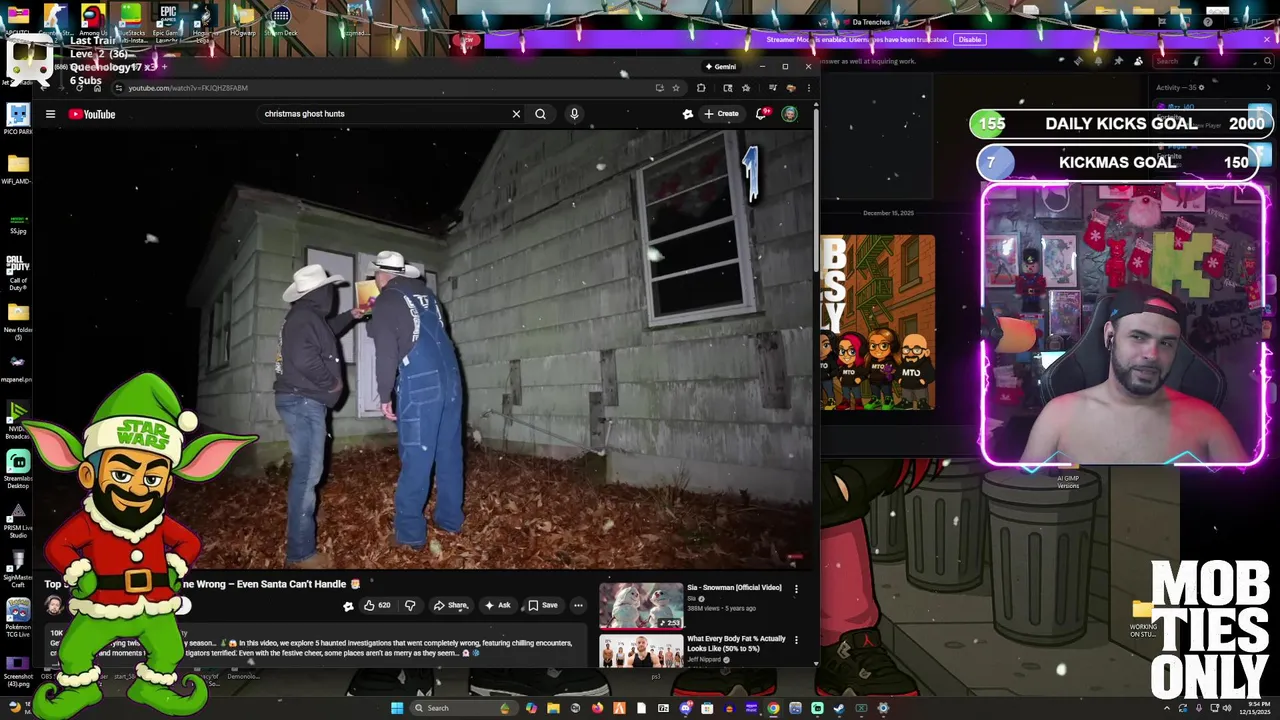1280x720 pixels.
Task: Go to YouTube home via logo
Action: point(92,114)
